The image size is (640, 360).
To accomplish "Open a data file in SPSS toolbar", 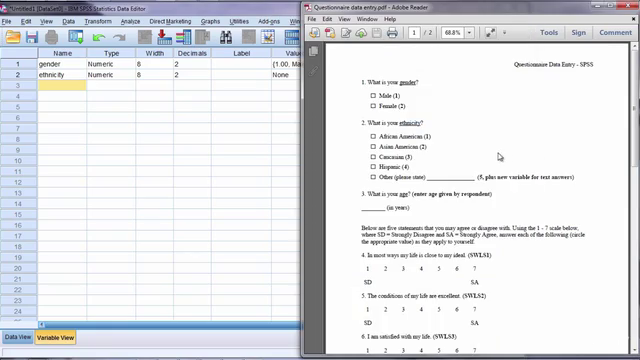I will 13,37.
